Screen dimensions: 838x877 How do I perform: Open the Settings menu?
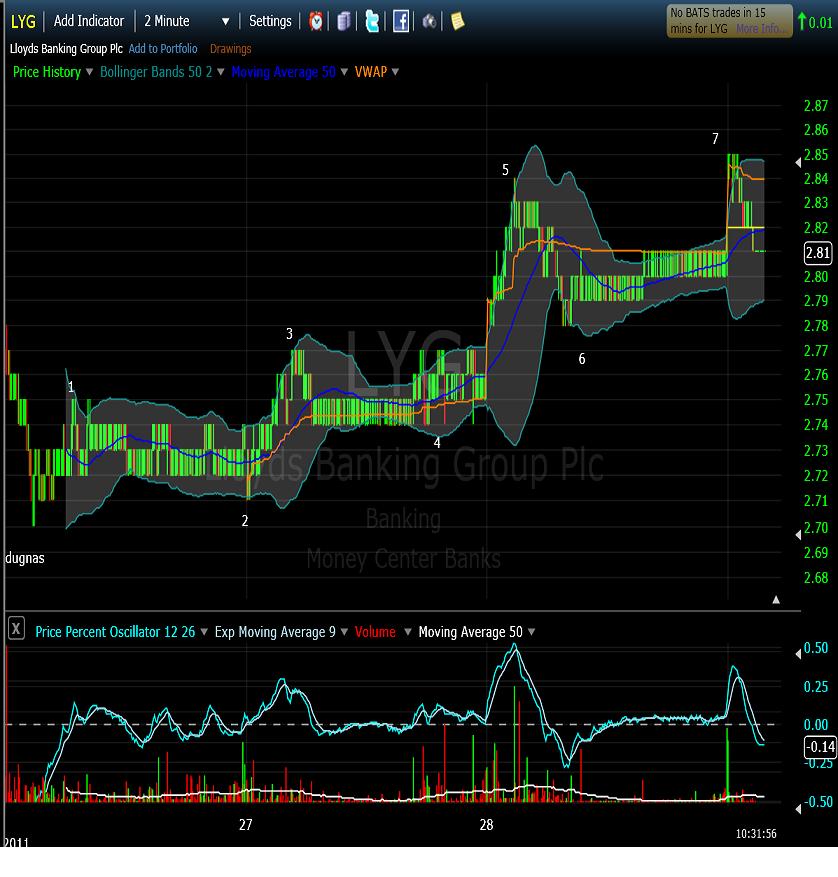(x=270, y=21)
